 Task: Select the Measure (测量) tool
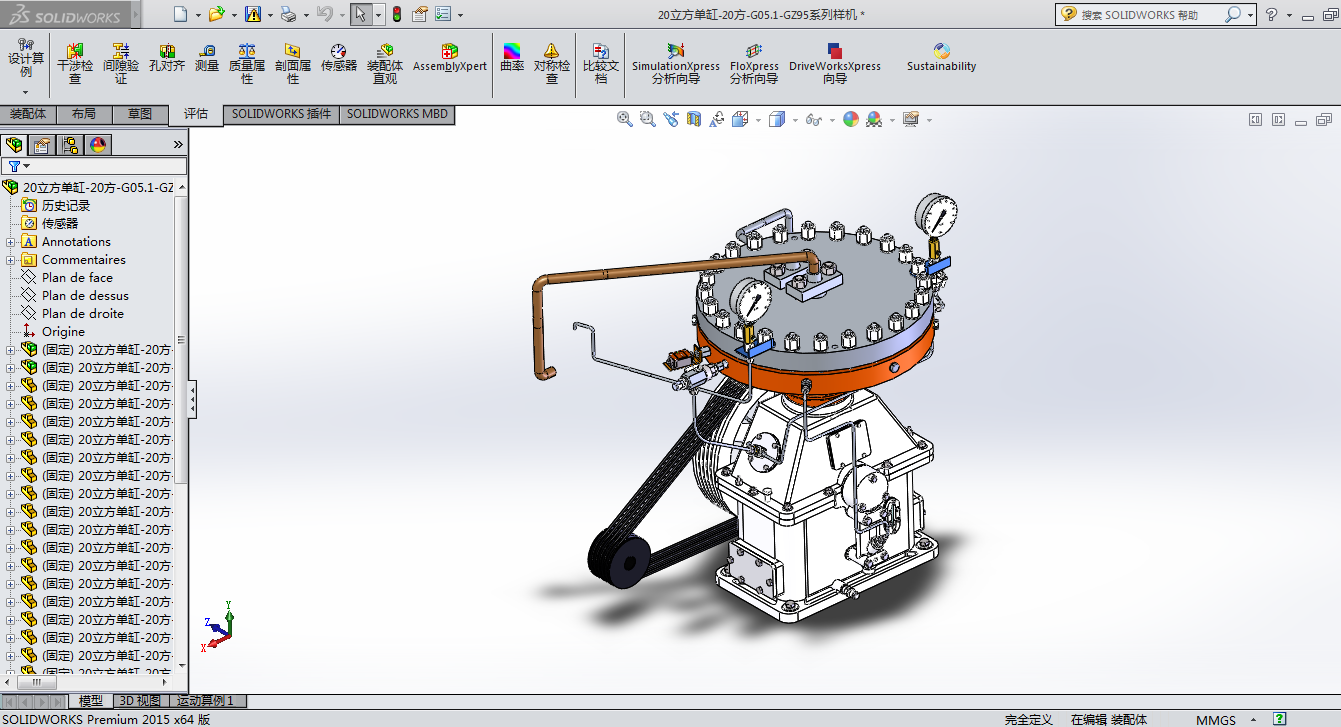click(x=207, y=58)
